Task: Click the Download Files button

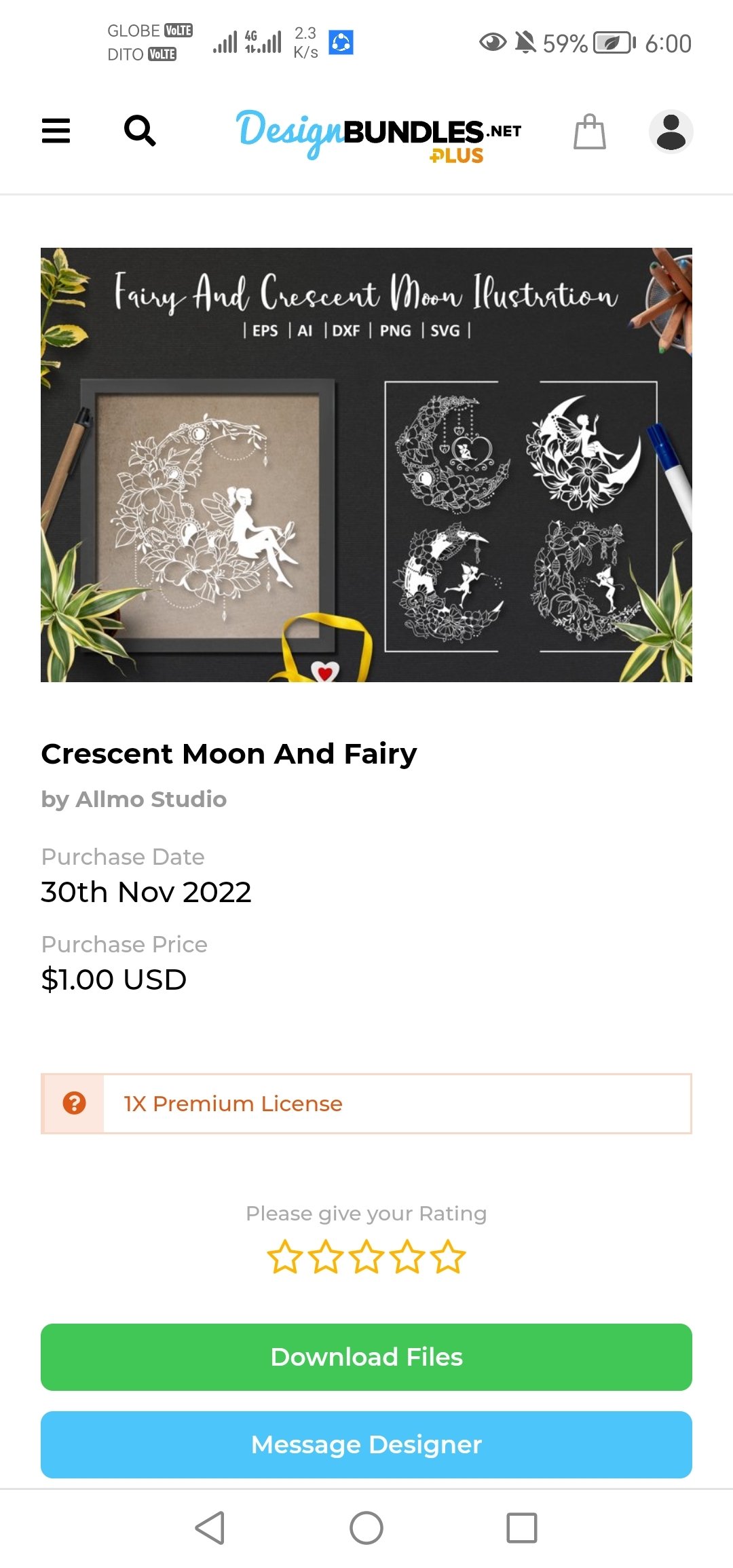Action: point(366,1357)
